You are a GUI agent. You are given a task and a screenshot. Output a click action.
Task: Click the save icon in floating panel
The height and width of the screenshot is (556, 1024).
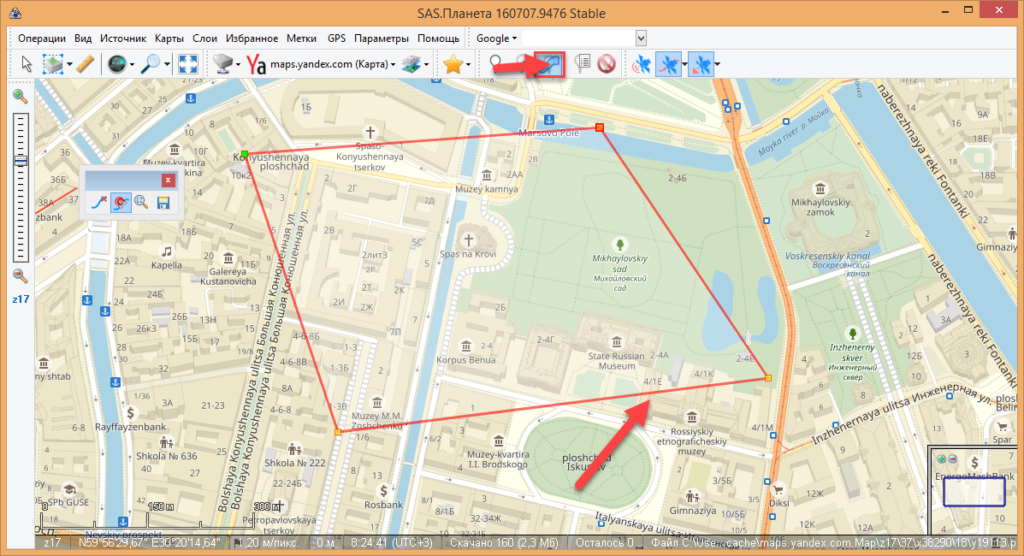162,203
